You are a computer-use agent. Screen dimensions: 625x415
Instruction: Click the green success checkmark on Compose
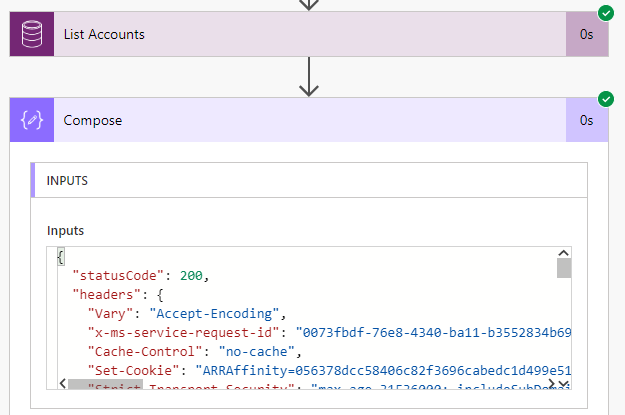[x=605, y=99]
